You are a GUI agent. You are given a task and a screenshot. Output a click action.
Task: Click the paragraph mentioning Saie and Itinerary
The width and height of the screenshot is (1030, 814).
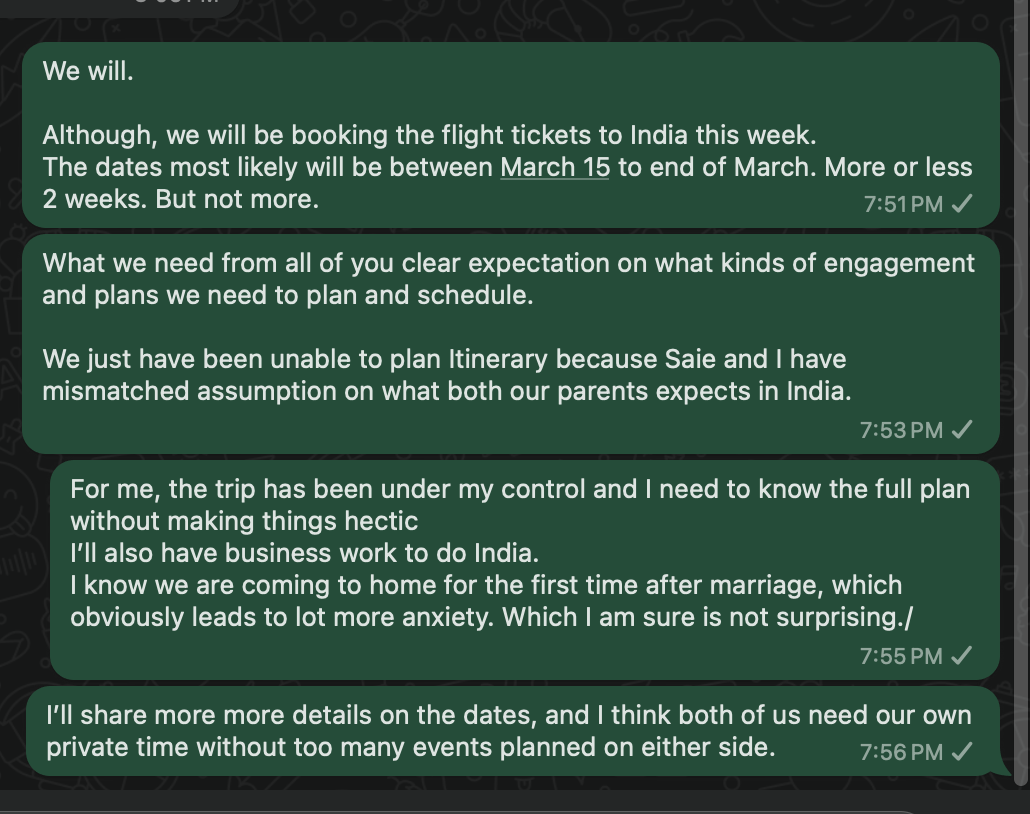coord(446,375)
